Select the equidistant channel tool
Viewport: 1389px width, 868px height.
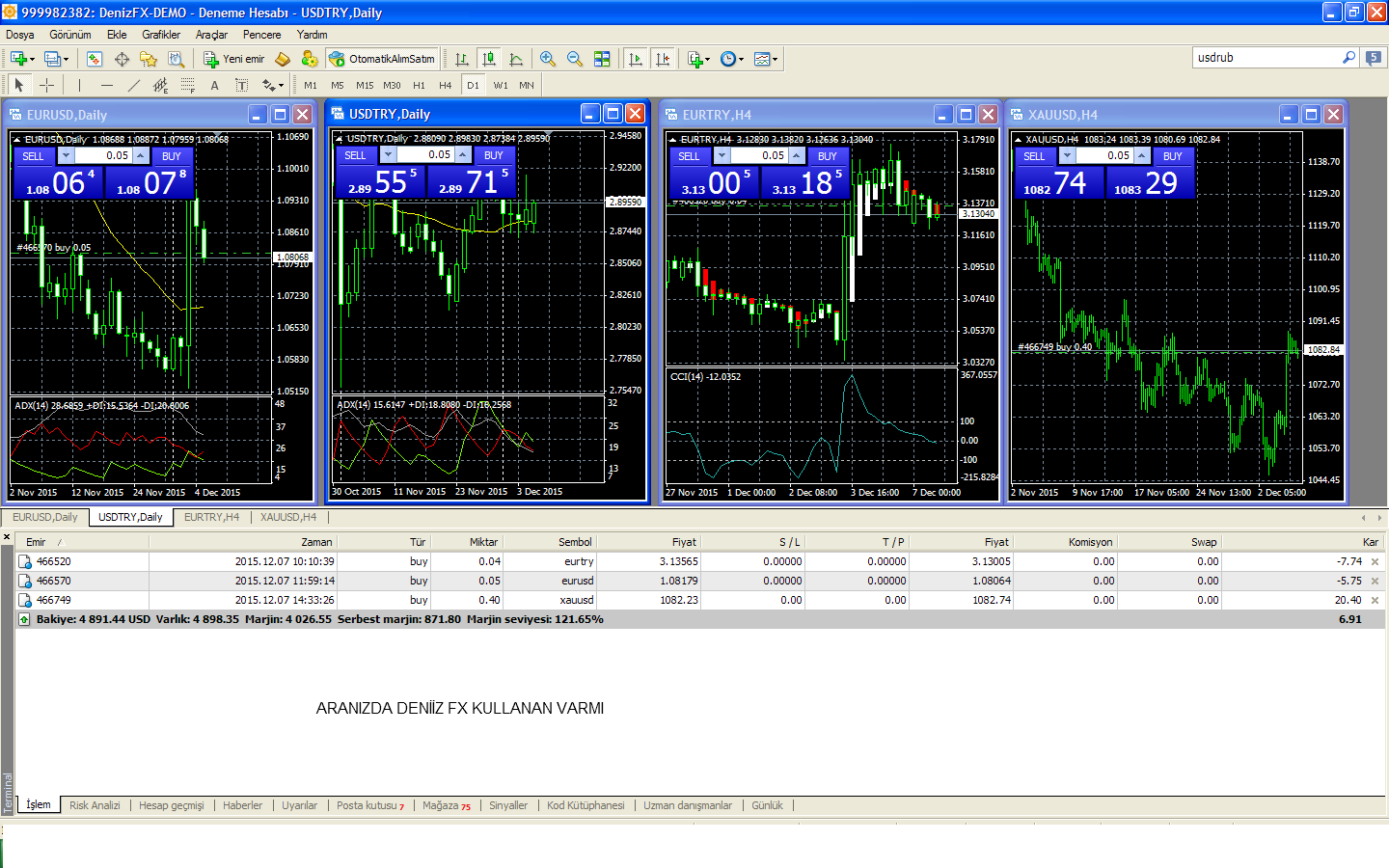(161, 85)
